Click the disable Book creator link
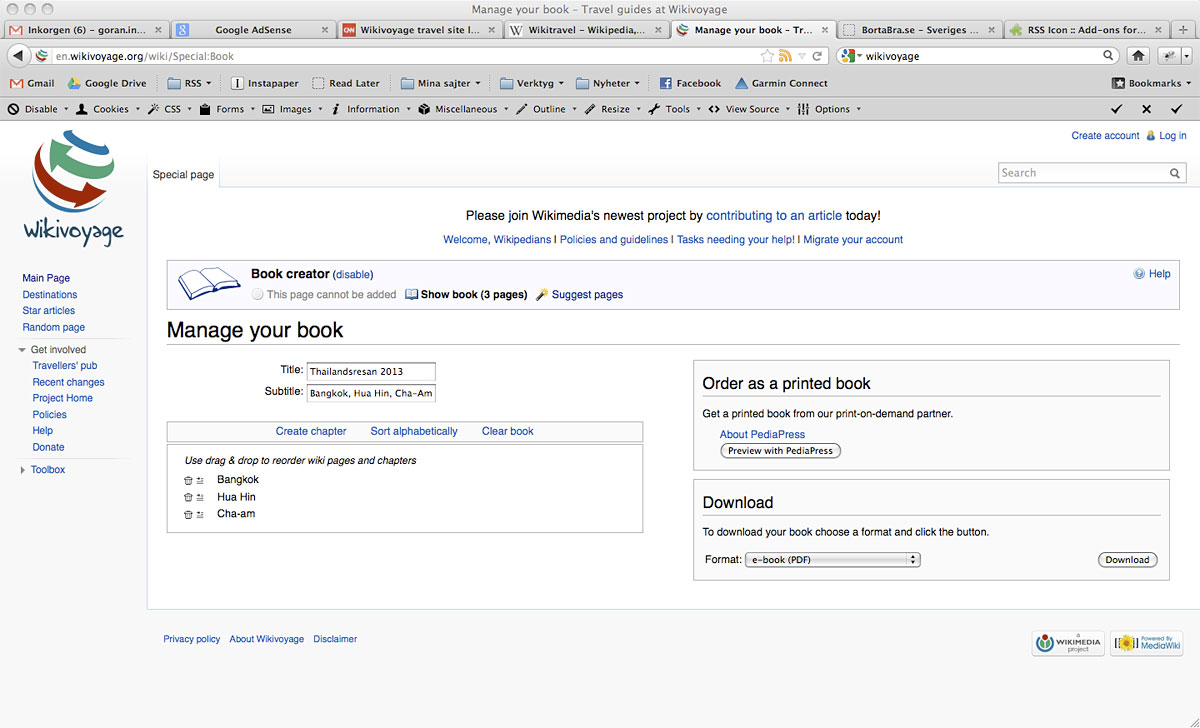 tap(353, 274)
